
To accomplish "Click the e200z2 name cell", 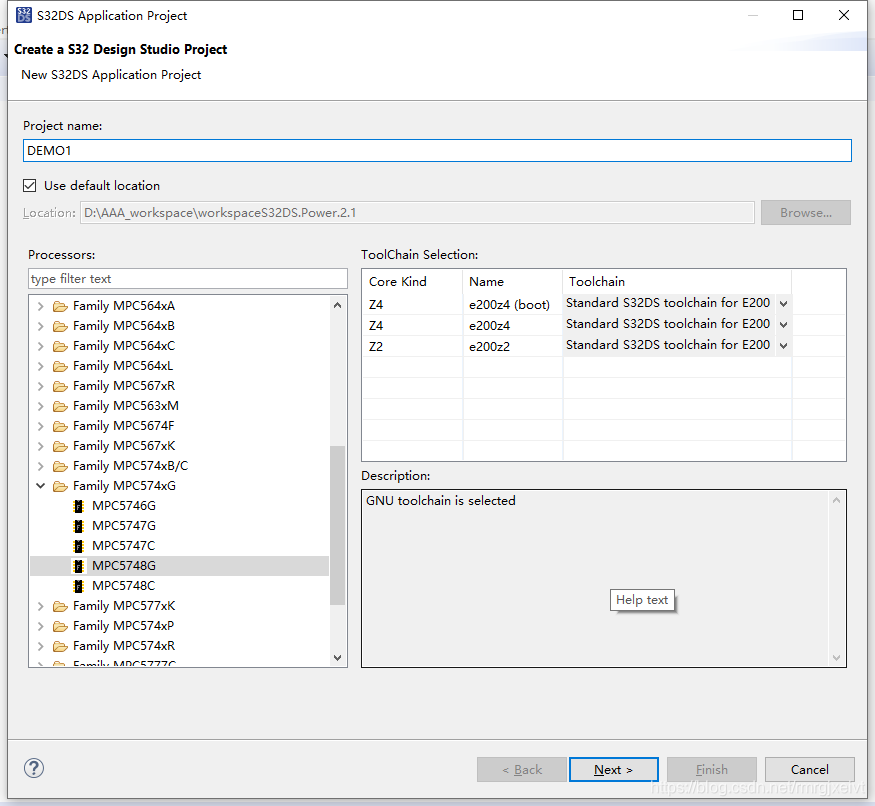I will point(489,347).
